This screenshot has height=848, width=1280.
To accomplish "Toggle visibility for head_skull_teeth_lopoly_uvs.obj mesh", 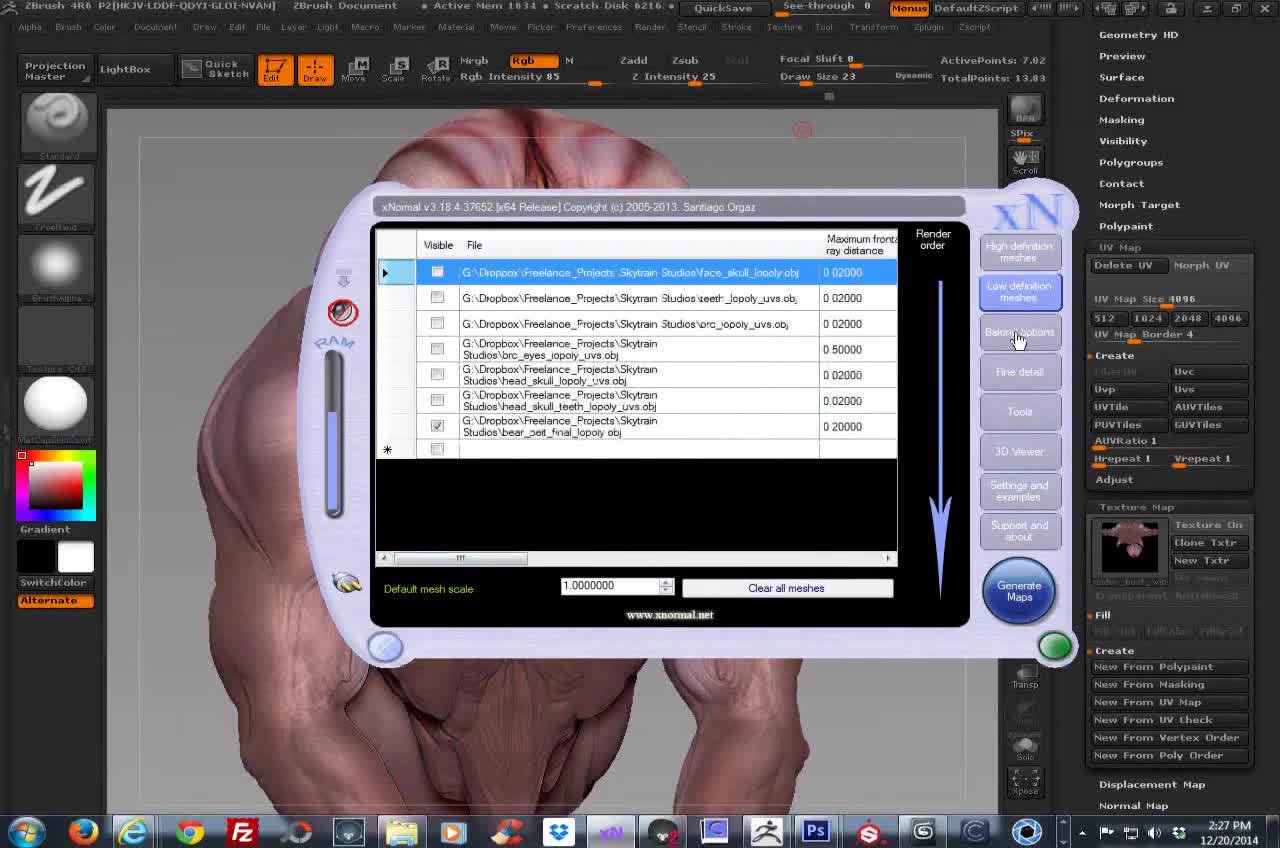I will [437, 400].
